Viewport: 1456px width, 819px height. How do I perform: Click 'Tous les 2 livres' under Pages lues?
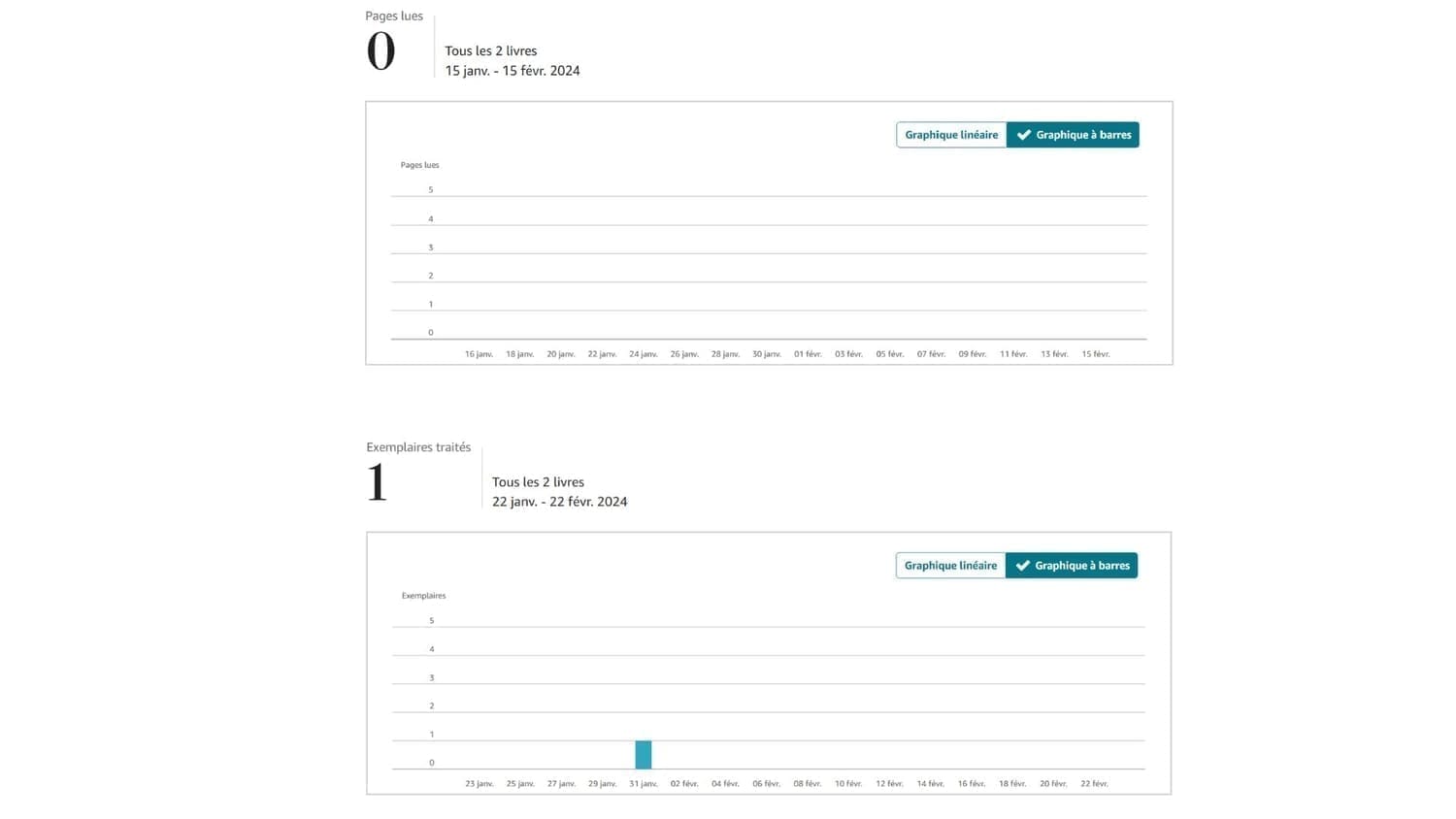(x=491, y=51)
